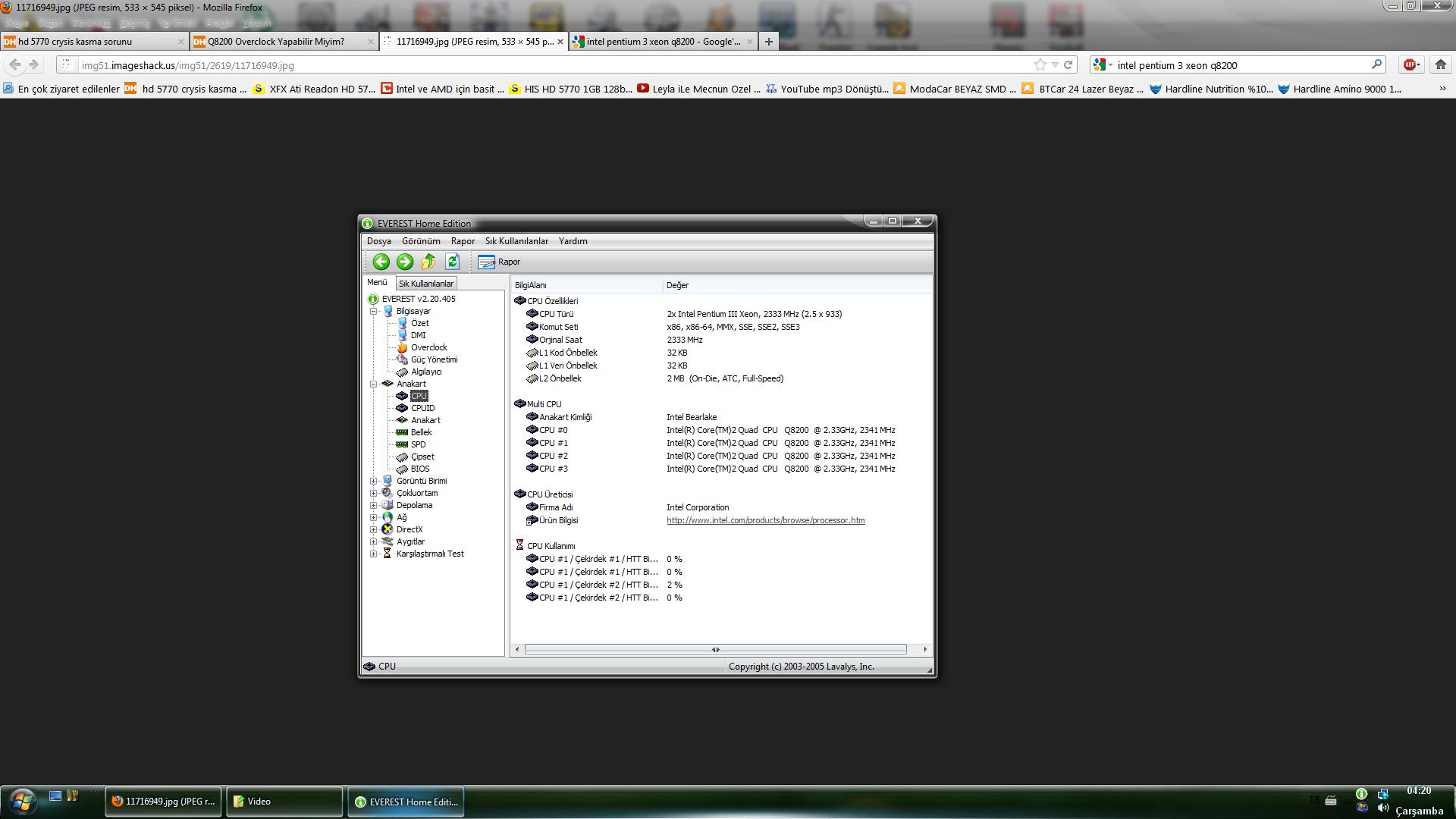1456x819 pixels.
Task: Select the Bellek memory item
Action: 421,432
